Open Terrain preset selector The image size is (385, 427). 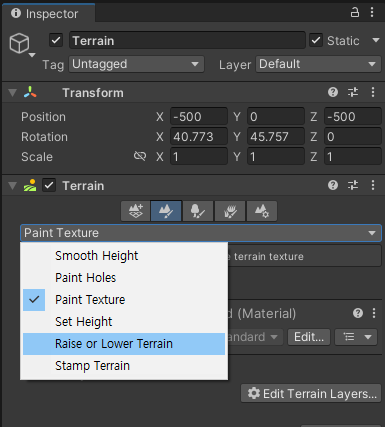click(x=353, y=185)
